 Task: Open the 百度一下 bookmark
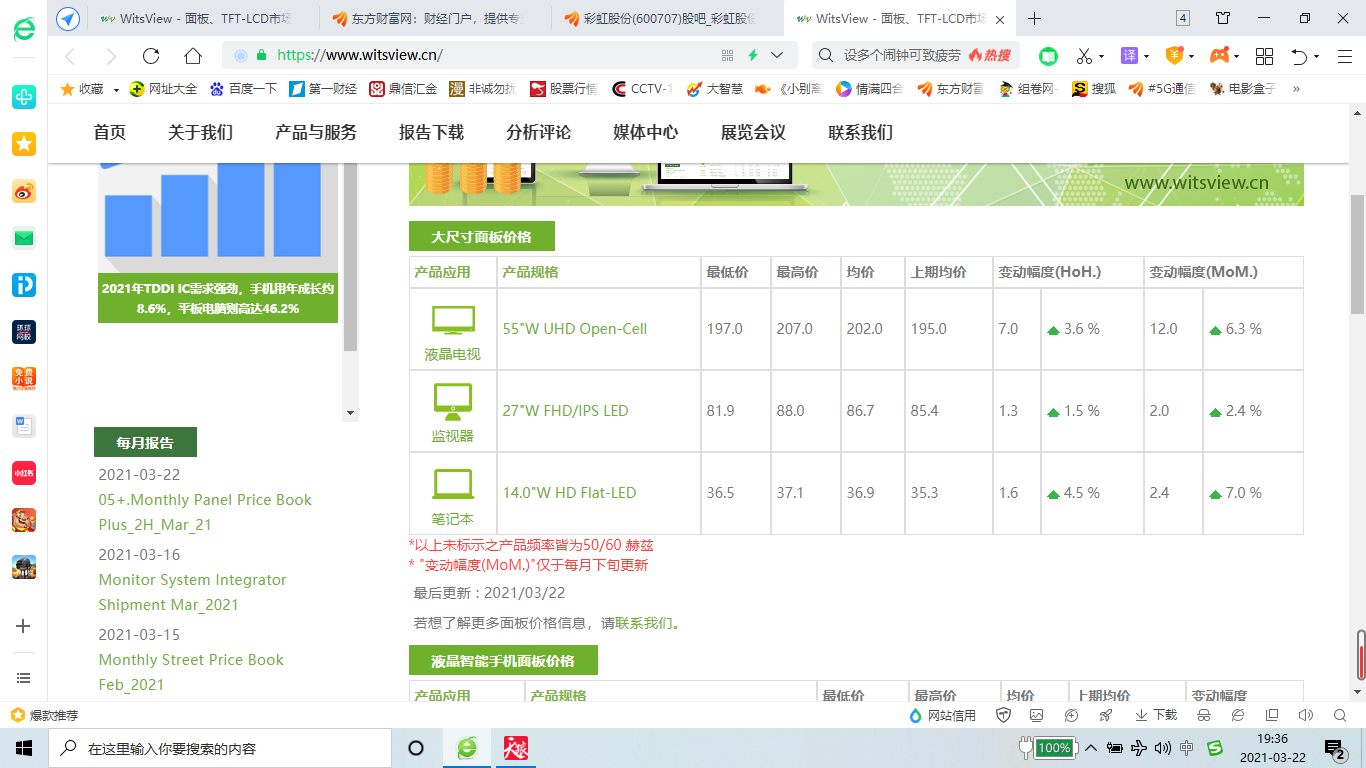[243, 89]
